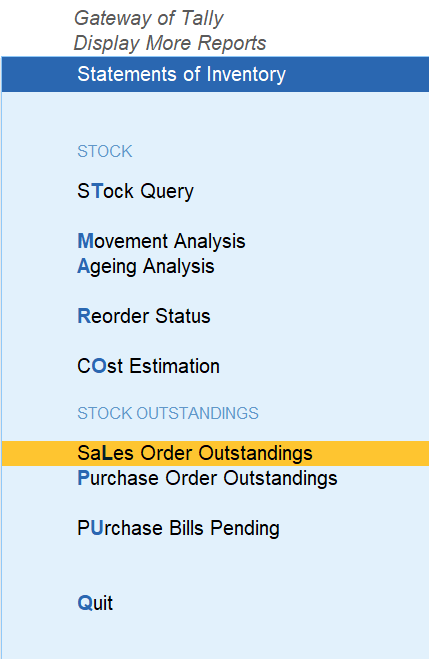Click the Gateway of Tally breadcrumb
The image size is (429, 659).
click(x=149, y=18)
